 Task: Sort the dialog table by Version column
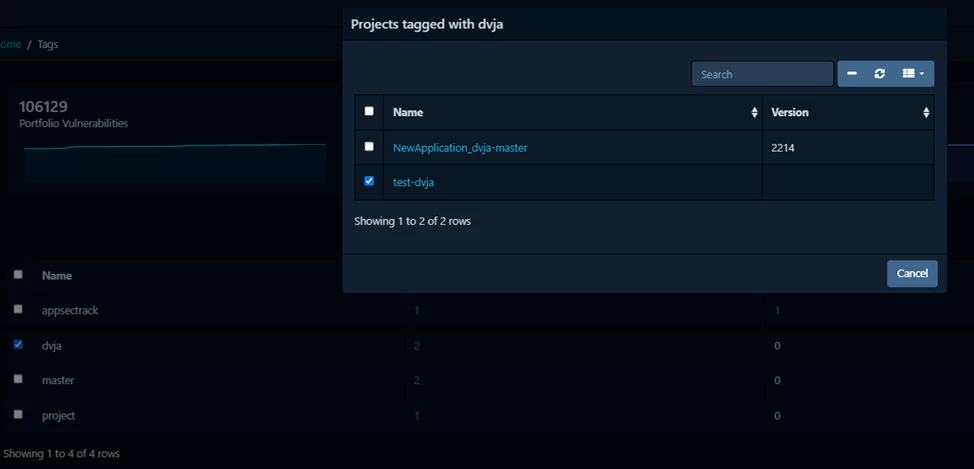click(848, 112)
